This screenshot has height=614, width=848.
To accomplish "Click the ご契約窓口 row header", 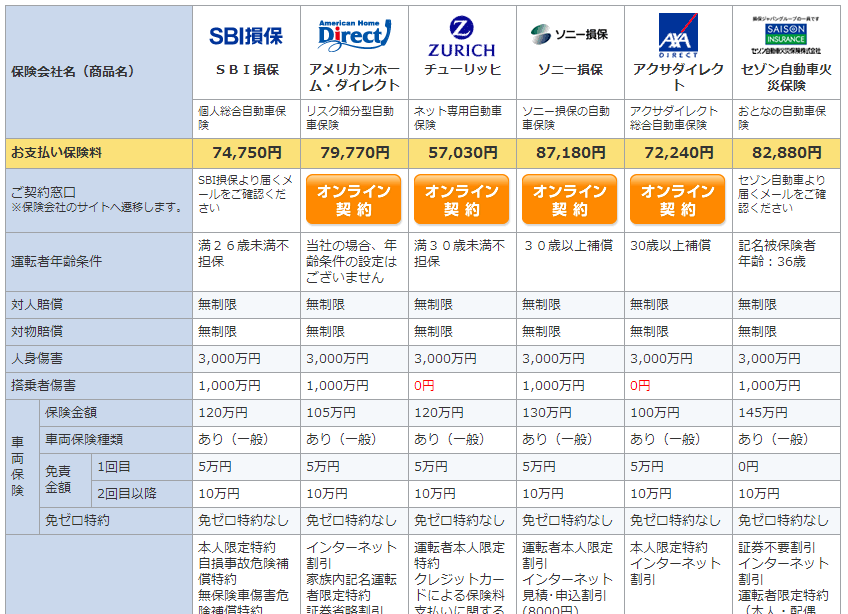I will click(99, 201).
